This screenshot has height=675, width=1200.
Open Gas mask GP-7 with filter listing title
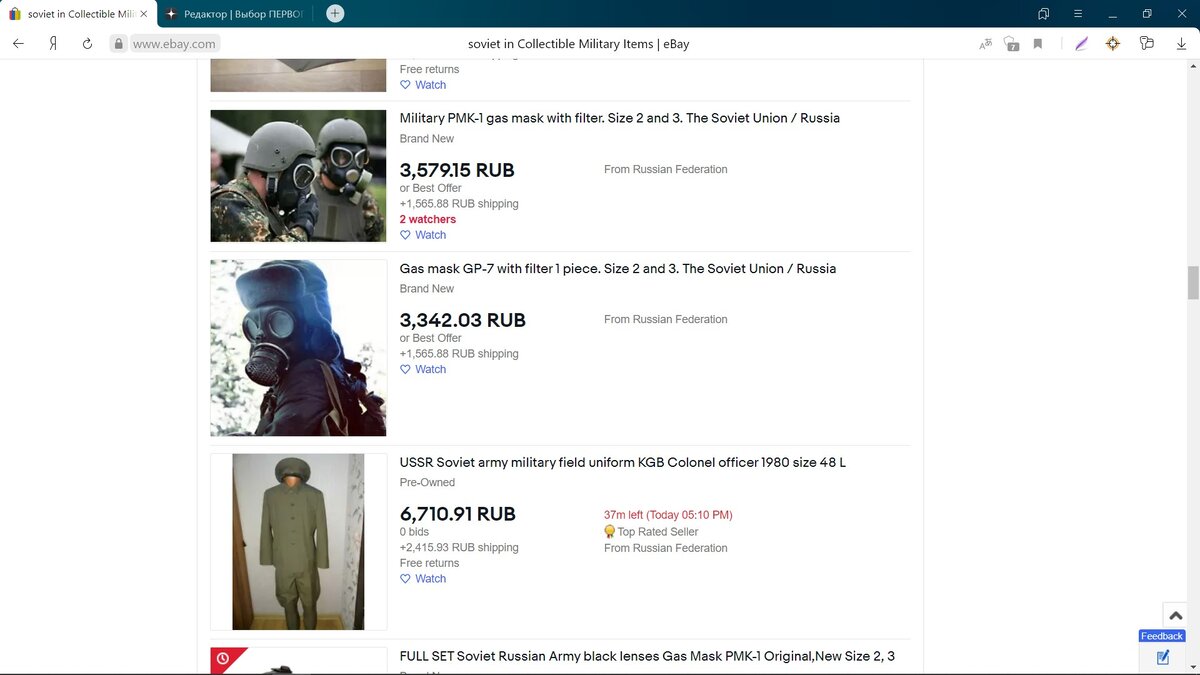tap(618, 268)
